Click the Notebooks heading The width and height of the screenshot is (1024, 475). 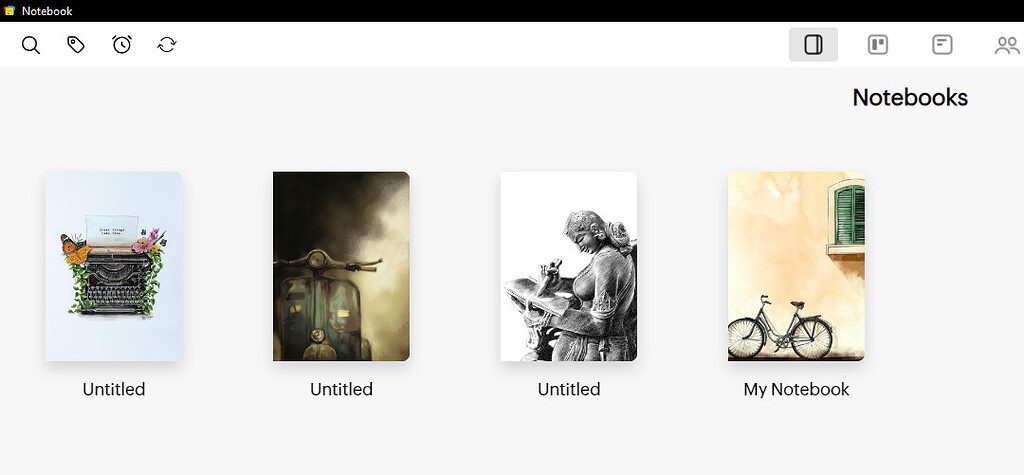coord(910,97)
